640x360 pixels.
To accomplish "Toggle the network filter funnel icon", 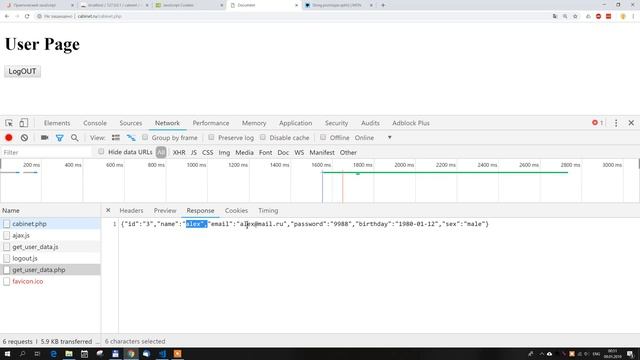I will [60, 138].
